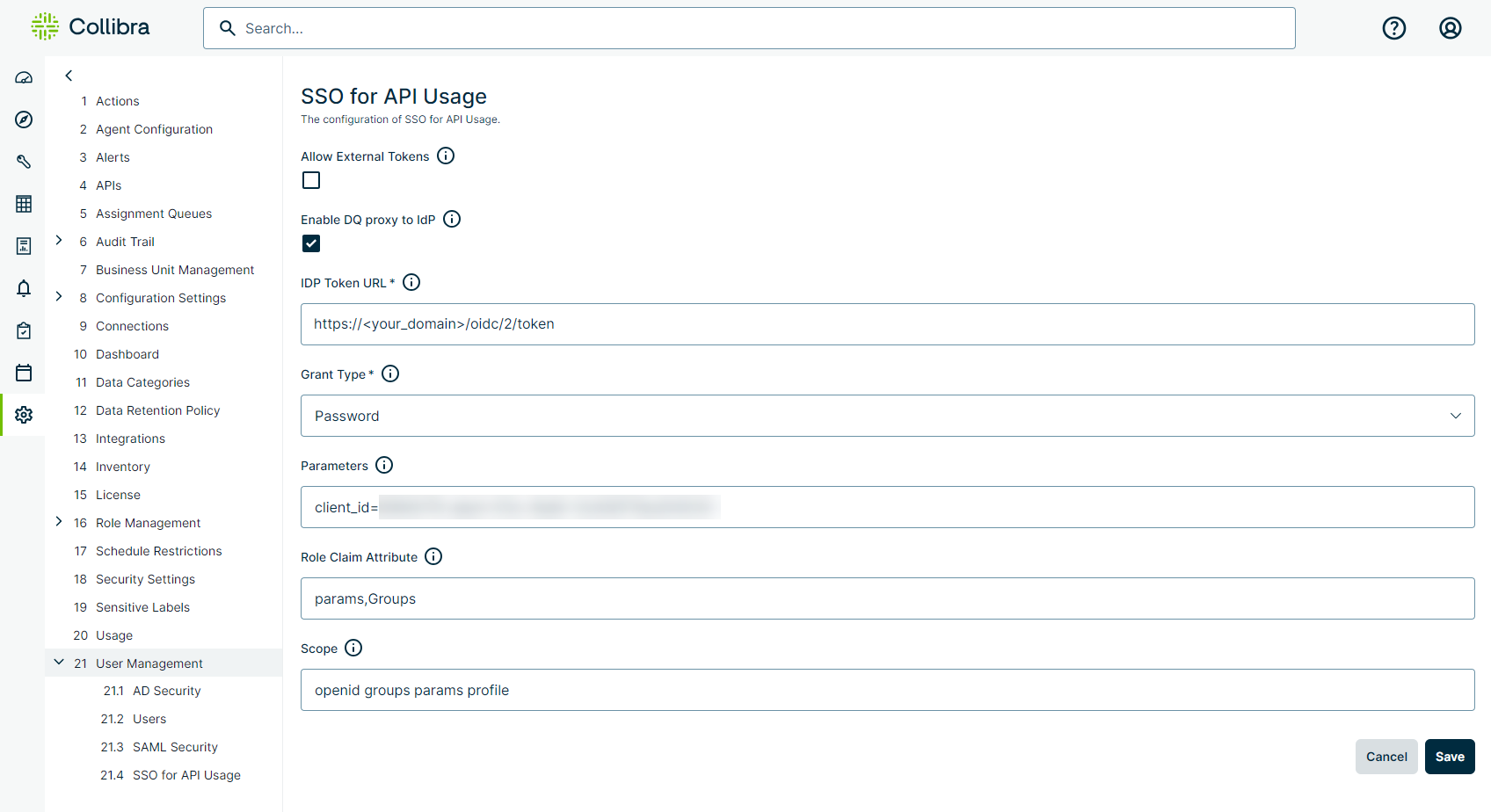
Task: Expand the Audit Trail section
Action: click(x=59, y=240)
